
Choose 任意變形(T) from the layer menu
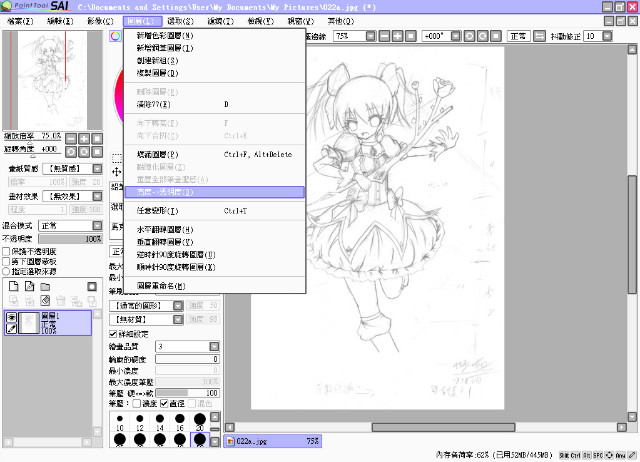click(x=215, y=211)
